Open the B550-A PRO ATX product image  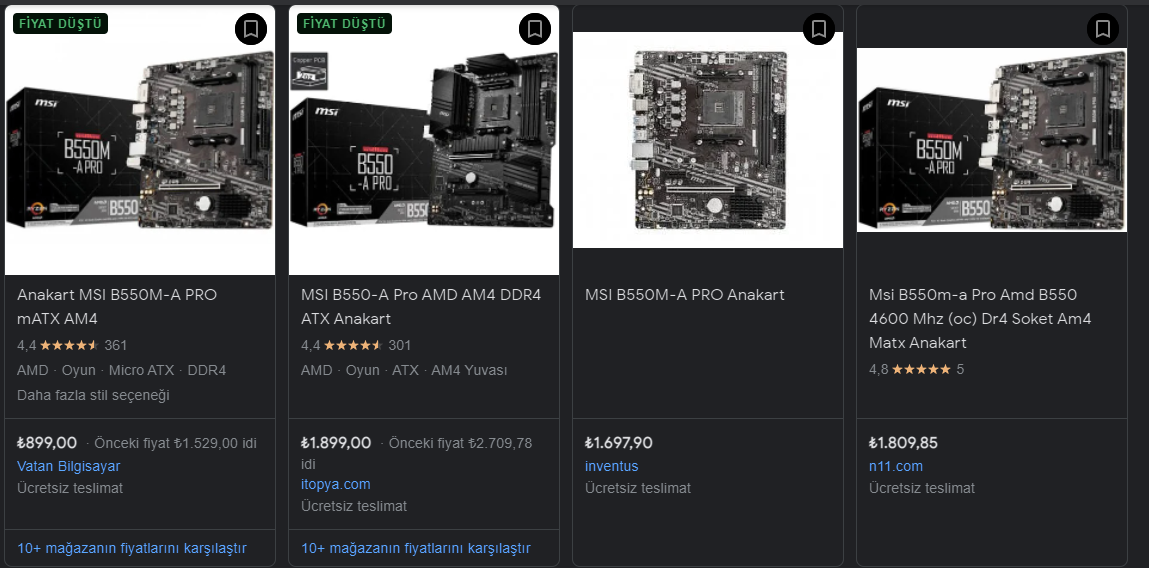coord(424,140)
